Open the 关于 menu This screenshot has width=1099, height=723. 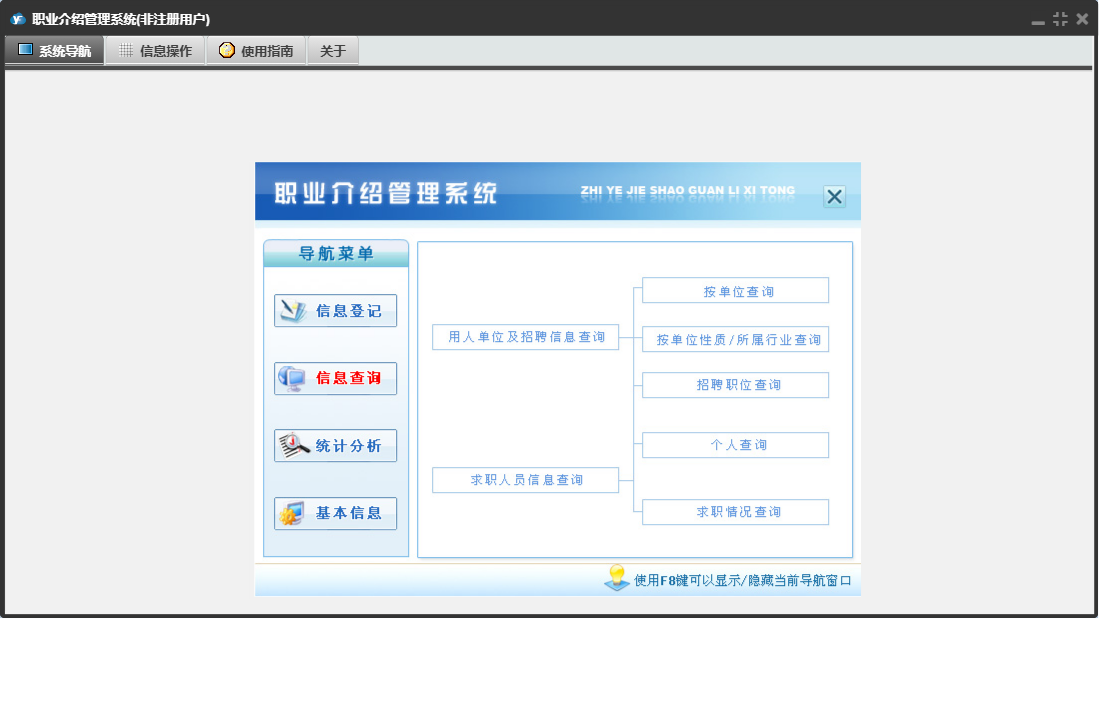(333, 50)
